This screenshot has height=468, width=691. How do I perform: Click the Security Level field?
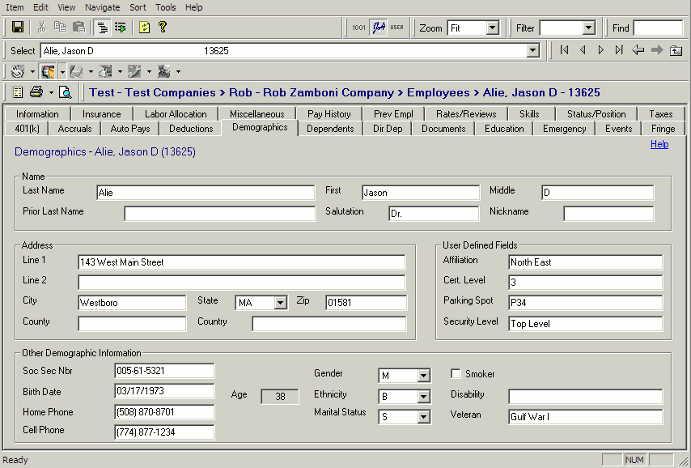[585, 323]
